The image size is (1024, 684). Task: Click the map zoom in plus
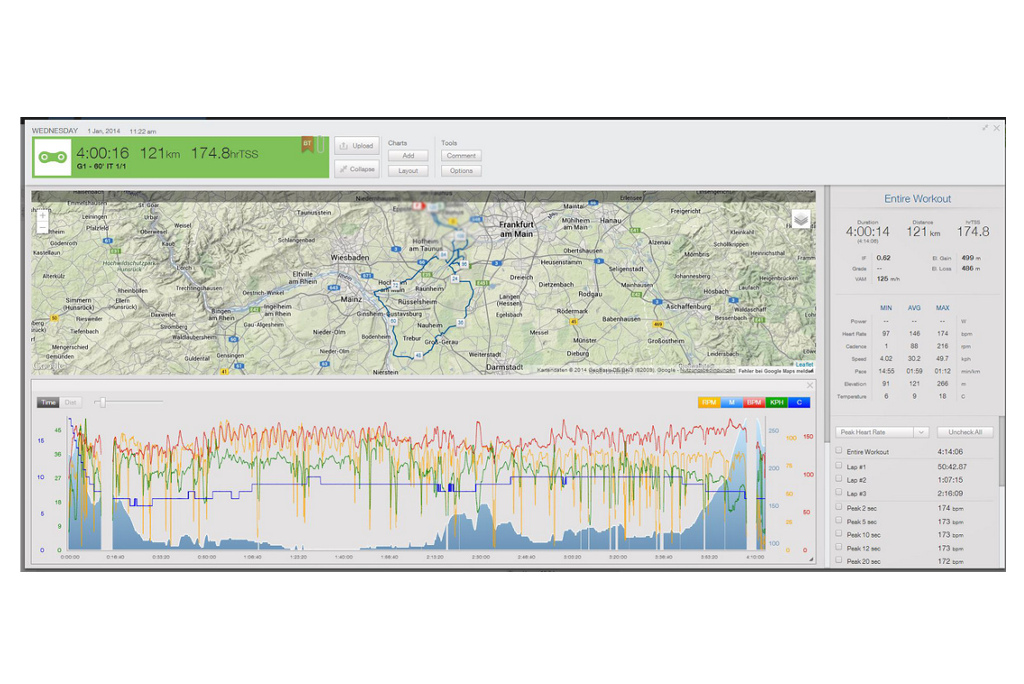(42, 215)
